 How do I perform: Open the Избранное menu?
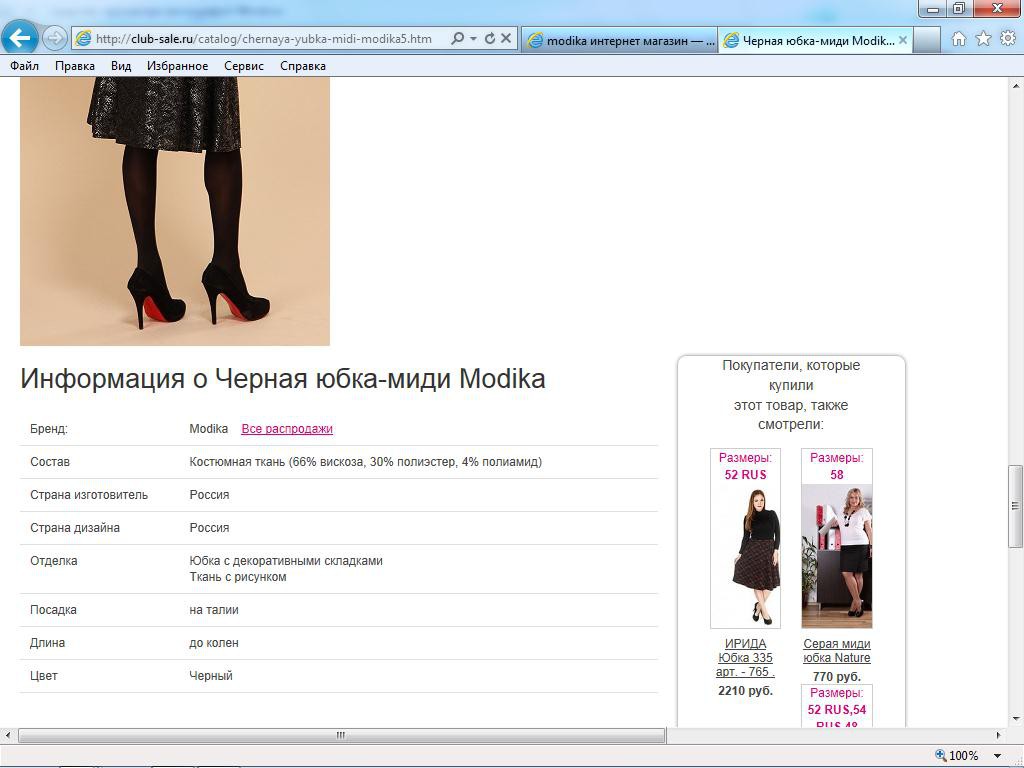tap(177, 66)
